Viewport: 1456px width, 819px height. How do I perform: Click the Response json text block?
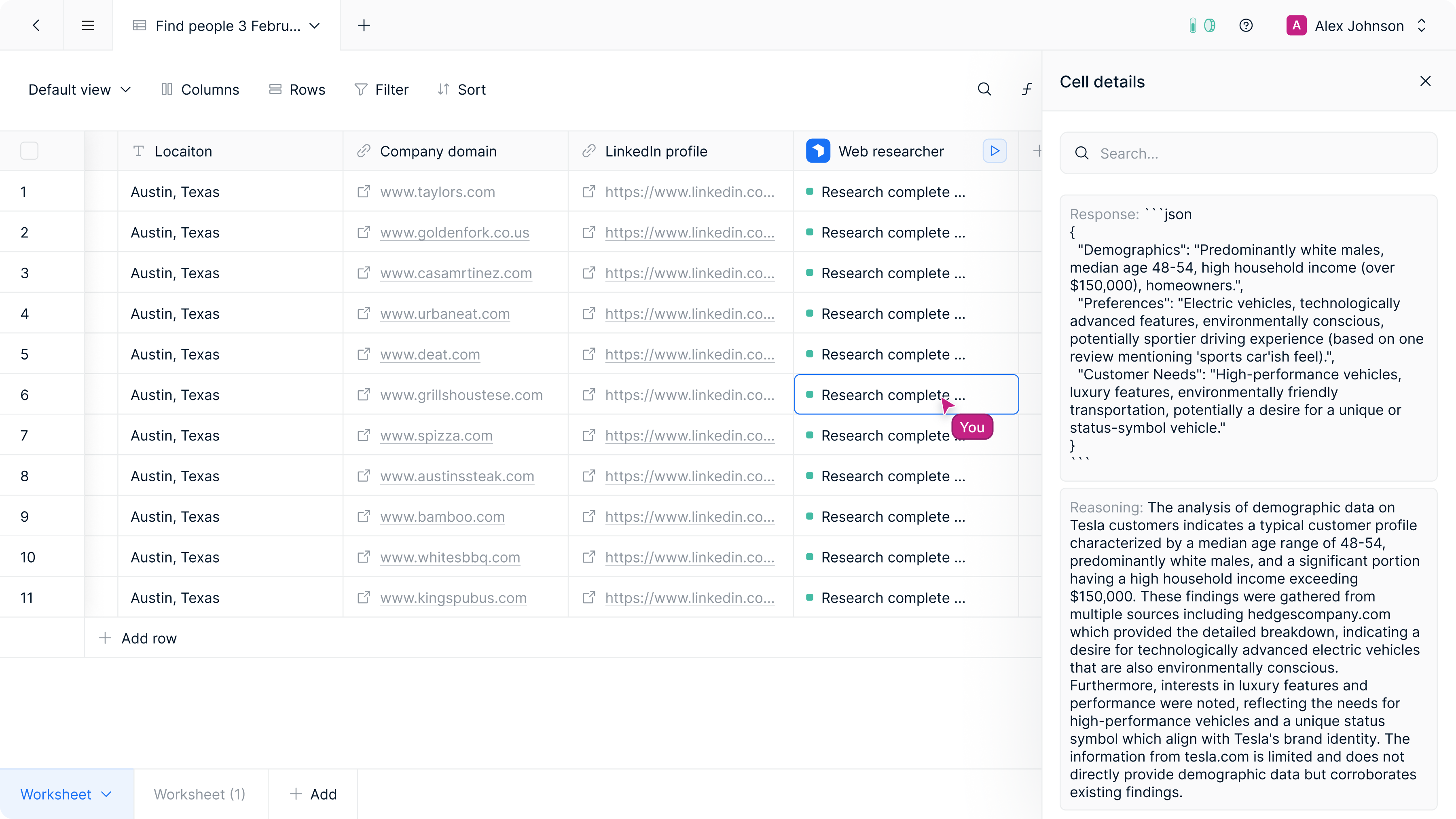[x=1248, y=338]
